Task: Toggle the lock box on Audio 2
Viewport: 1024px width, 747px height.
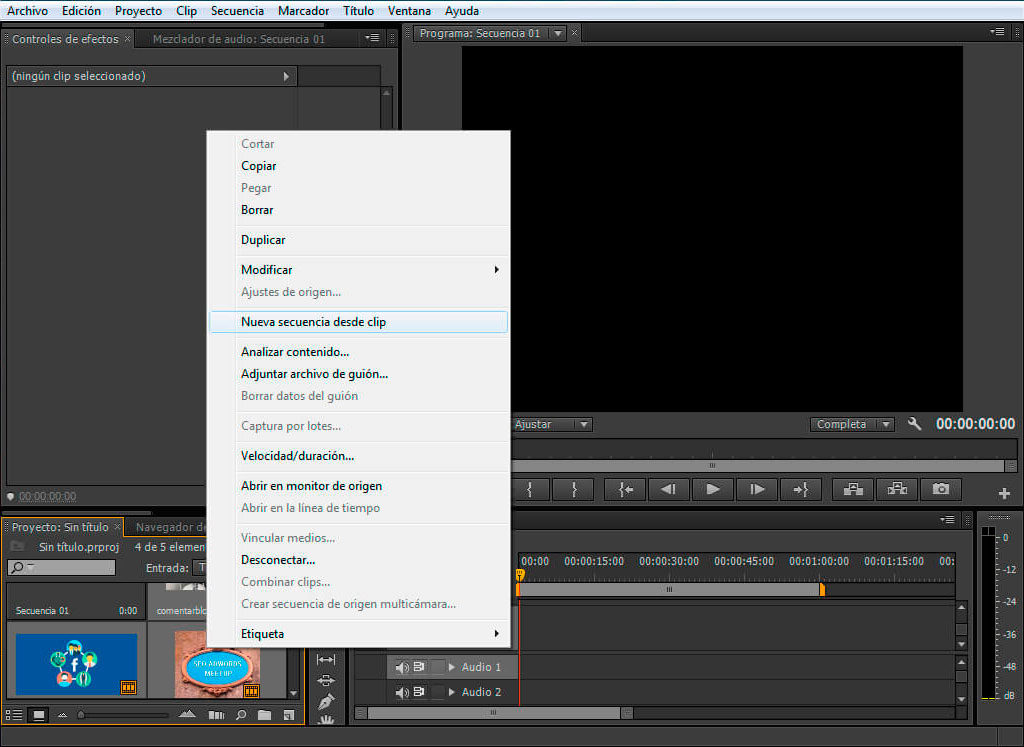Action: point(437,691)
